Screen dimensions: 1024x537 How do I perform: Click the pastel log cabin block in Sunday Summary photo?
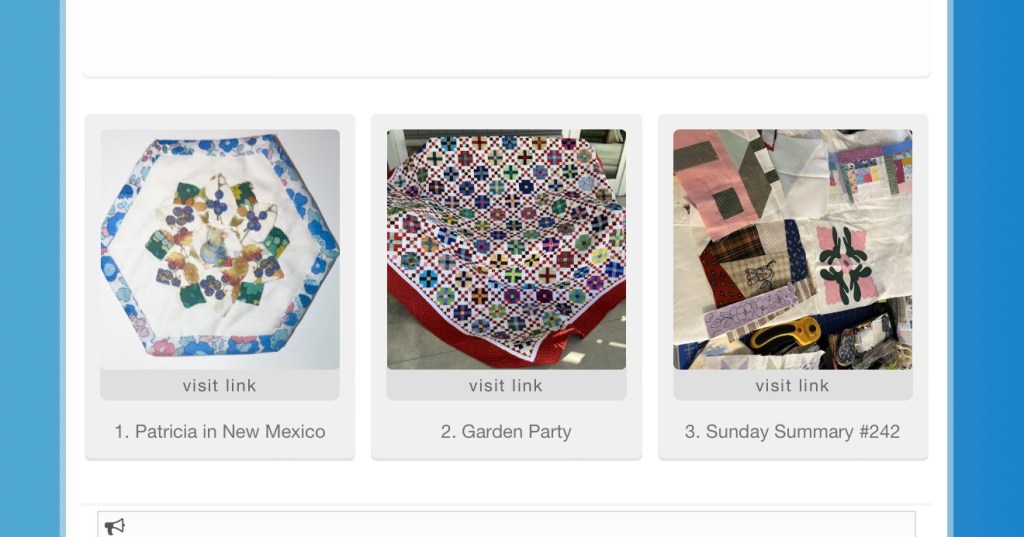[x=871, y=169]
